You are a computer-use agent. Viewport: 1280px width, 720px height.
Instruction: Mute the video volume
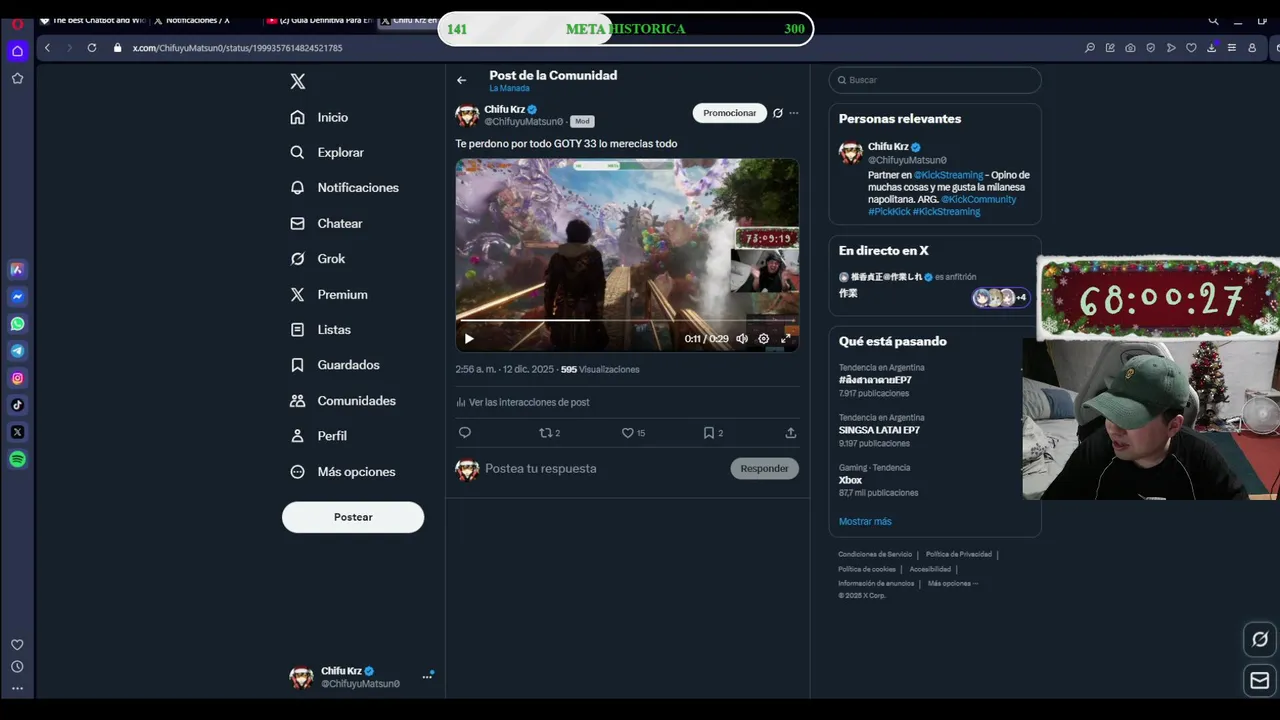coord(742,339)
